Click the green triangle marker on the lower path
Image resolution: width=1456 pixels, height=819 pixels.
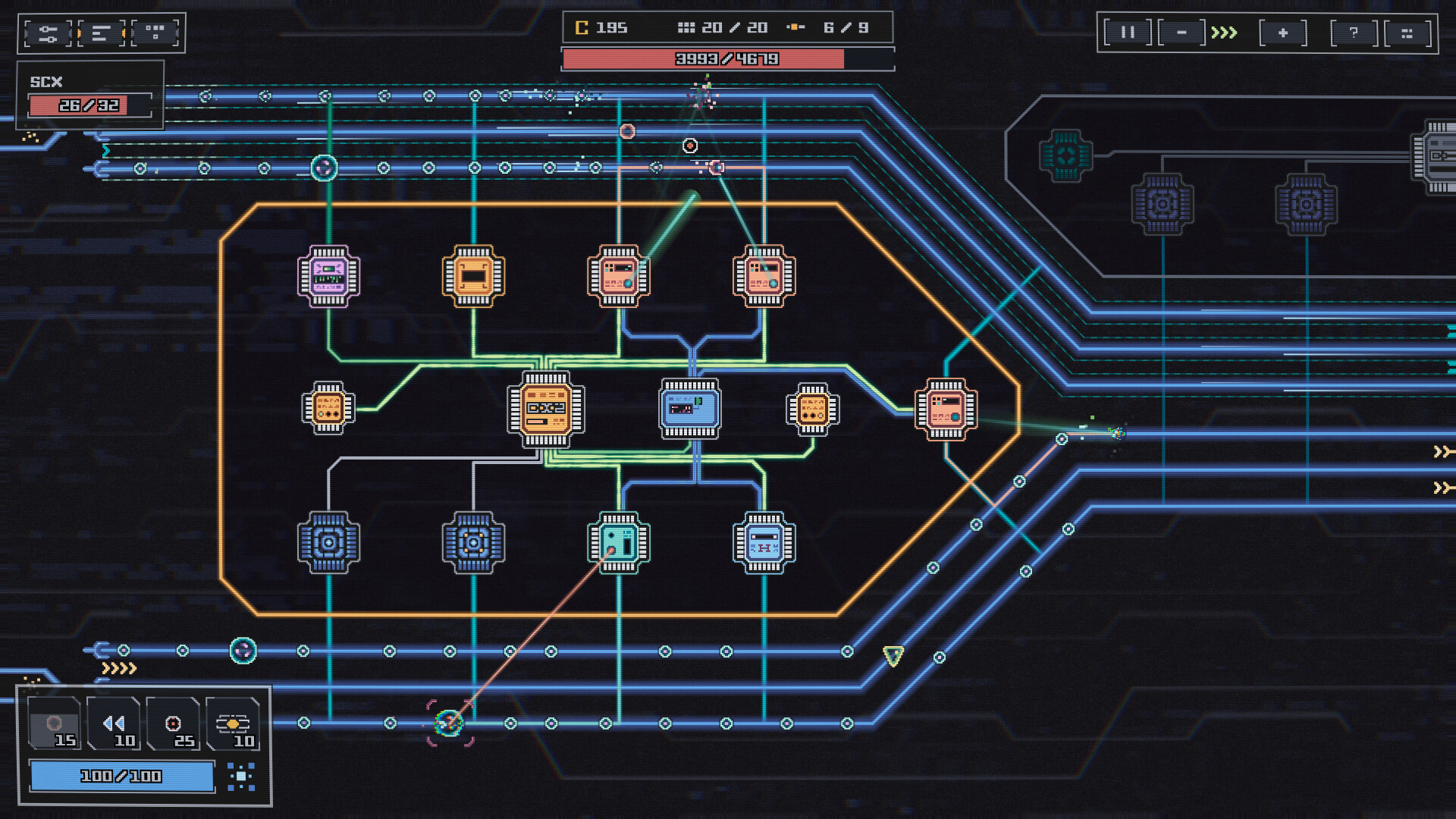(x=893, y=655)
